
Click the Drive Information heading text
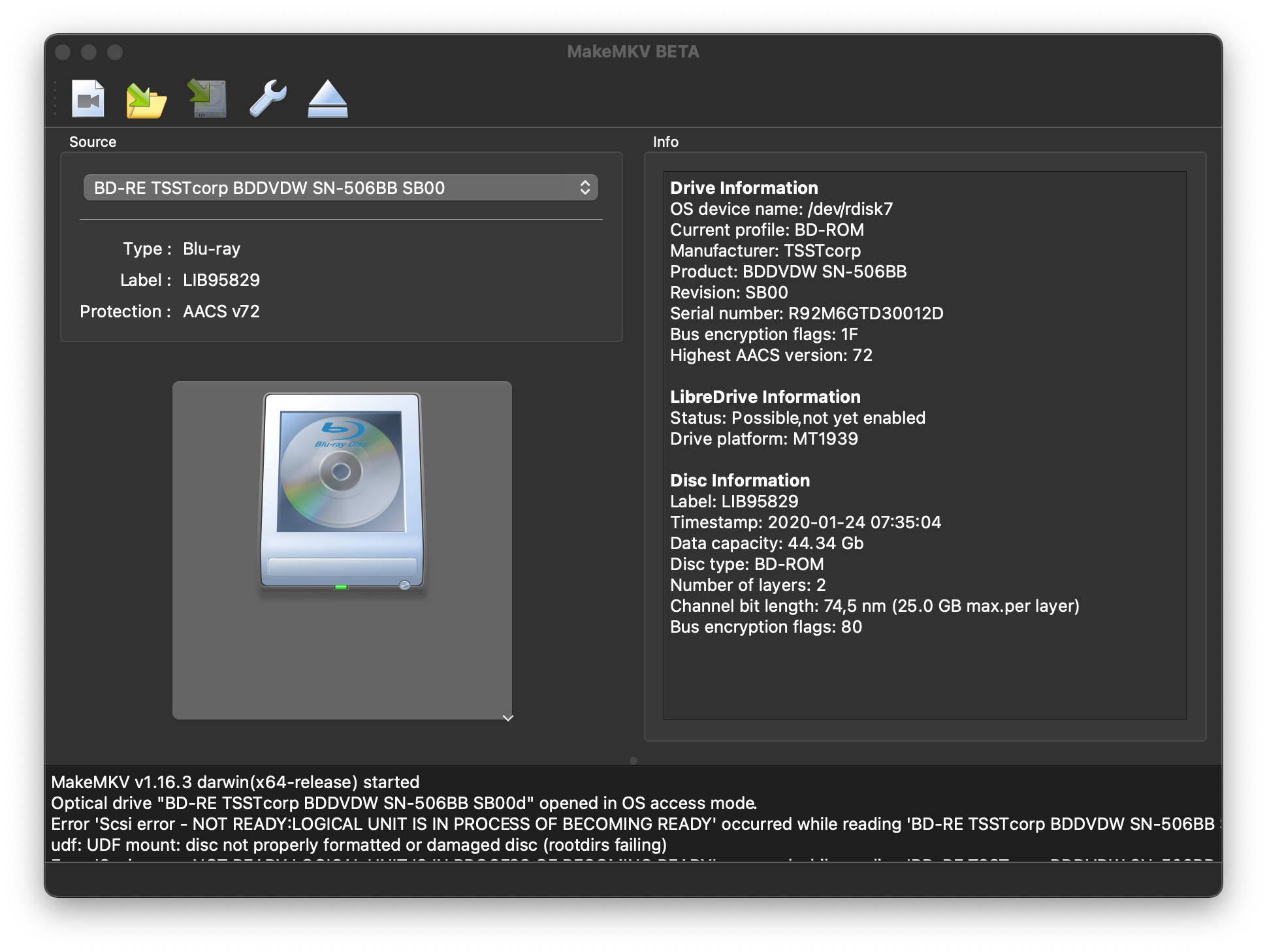coord(744,188)
